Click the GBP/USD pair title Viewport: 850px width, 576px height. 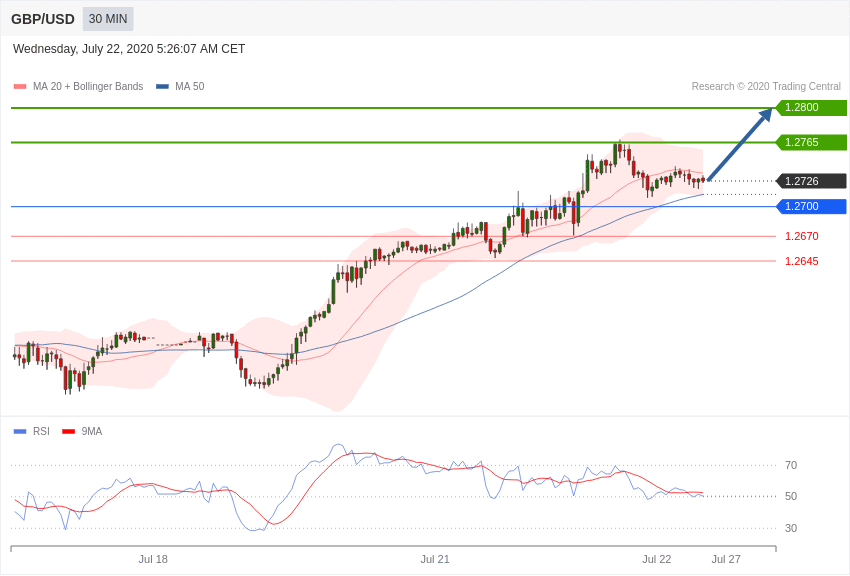(x=43, y=19)
